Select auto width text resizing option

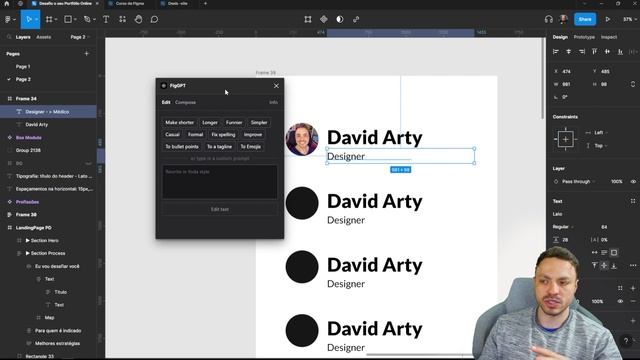click(594, 253)
